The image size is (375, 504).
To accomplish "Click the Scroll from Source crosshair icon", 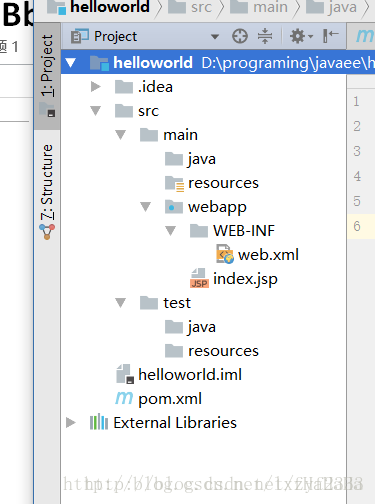I will (240, 36).
